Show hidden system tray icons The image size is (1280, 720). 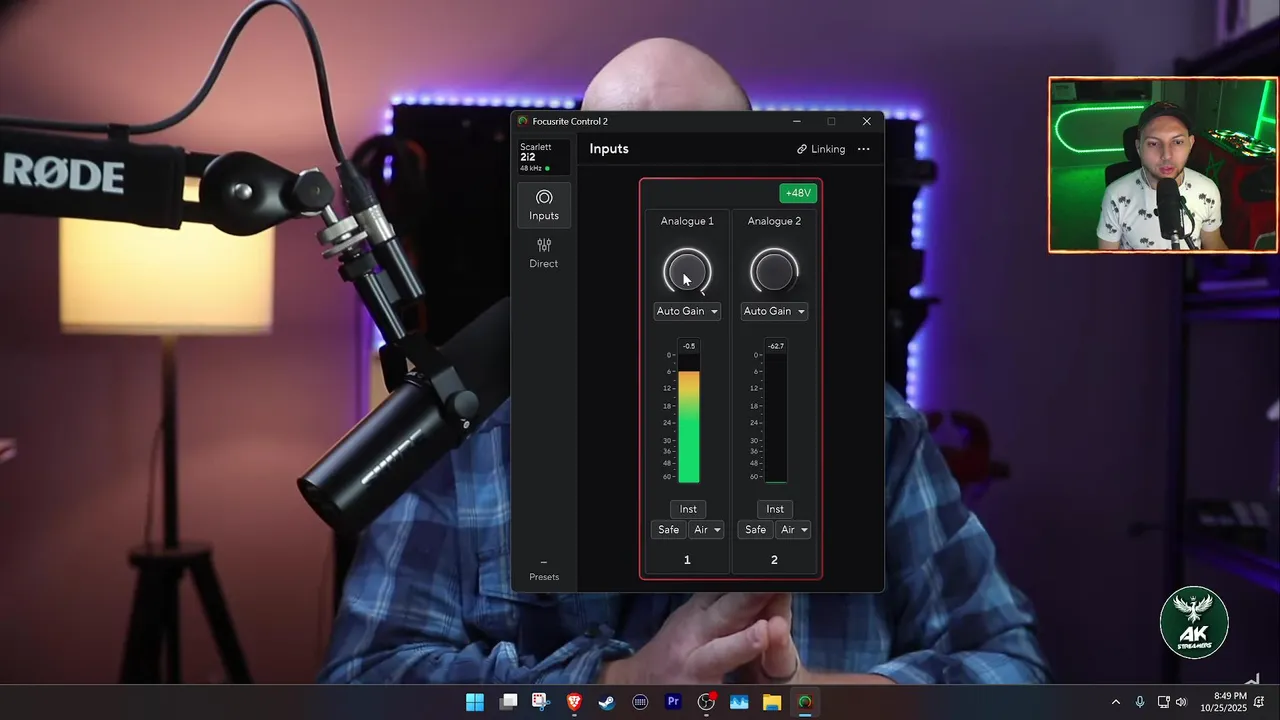point(1116,702)
